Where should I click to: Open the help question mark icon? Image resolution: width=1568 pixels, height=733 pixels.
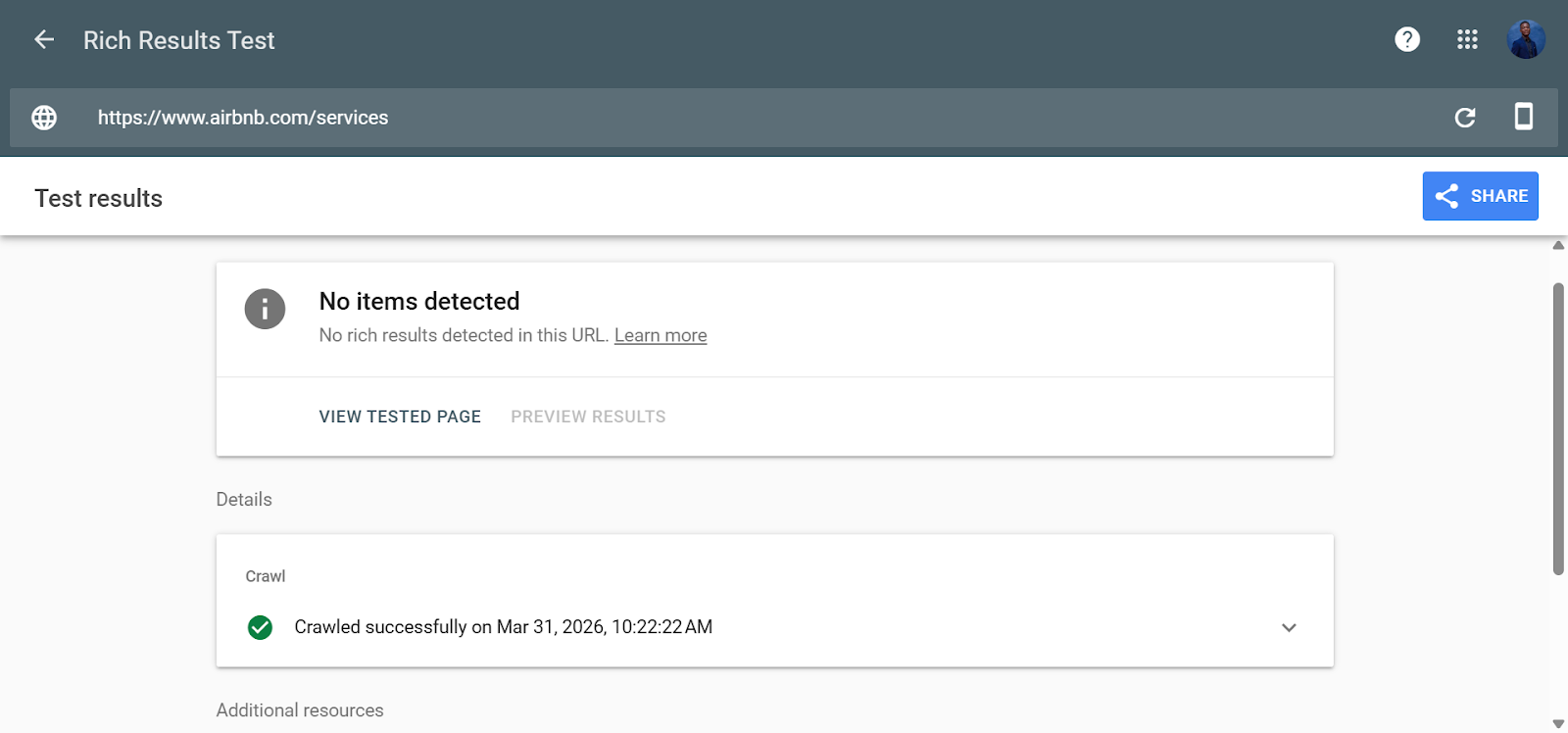(x=1407, y=39)
